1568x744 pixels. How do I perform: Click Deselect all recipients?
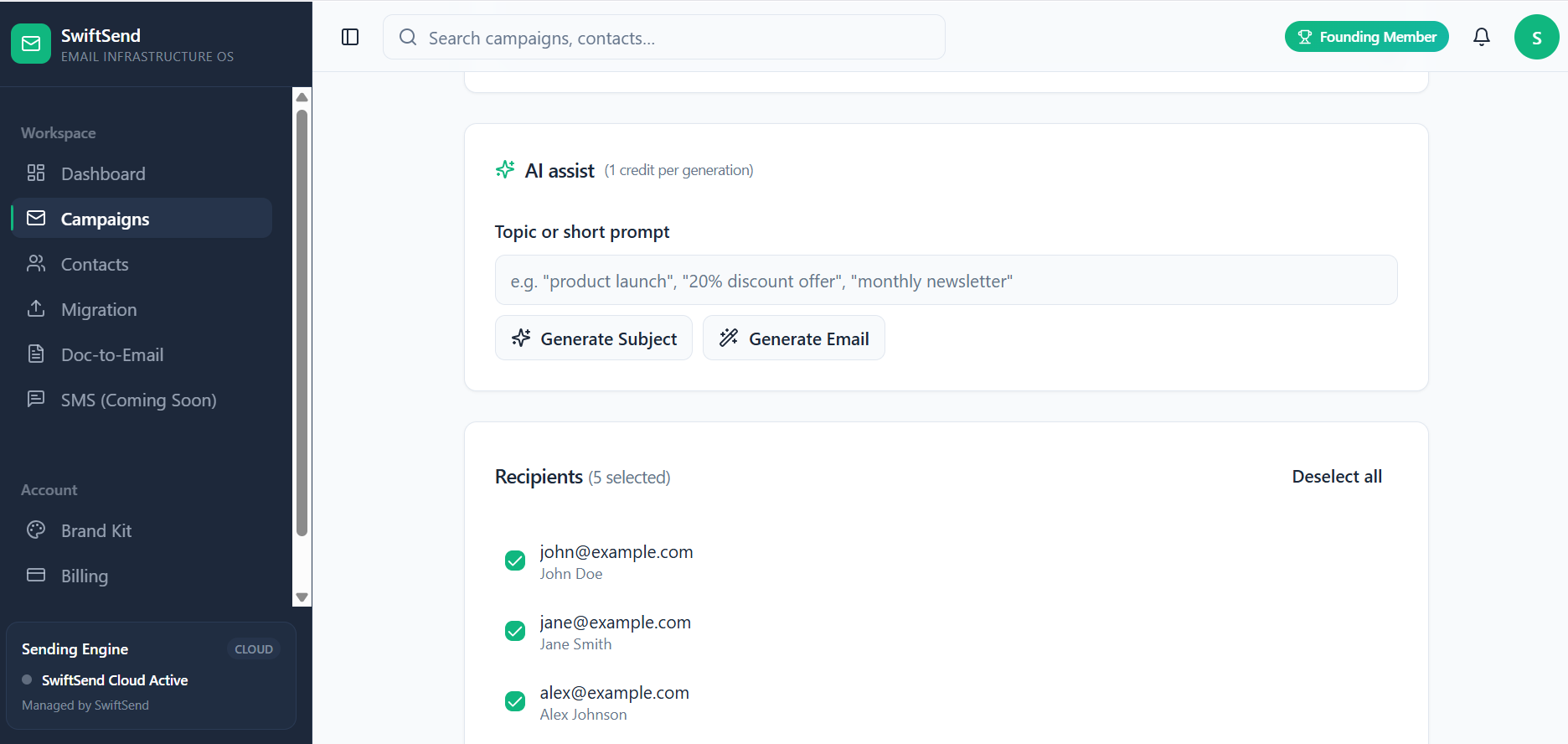(1337, 477)
